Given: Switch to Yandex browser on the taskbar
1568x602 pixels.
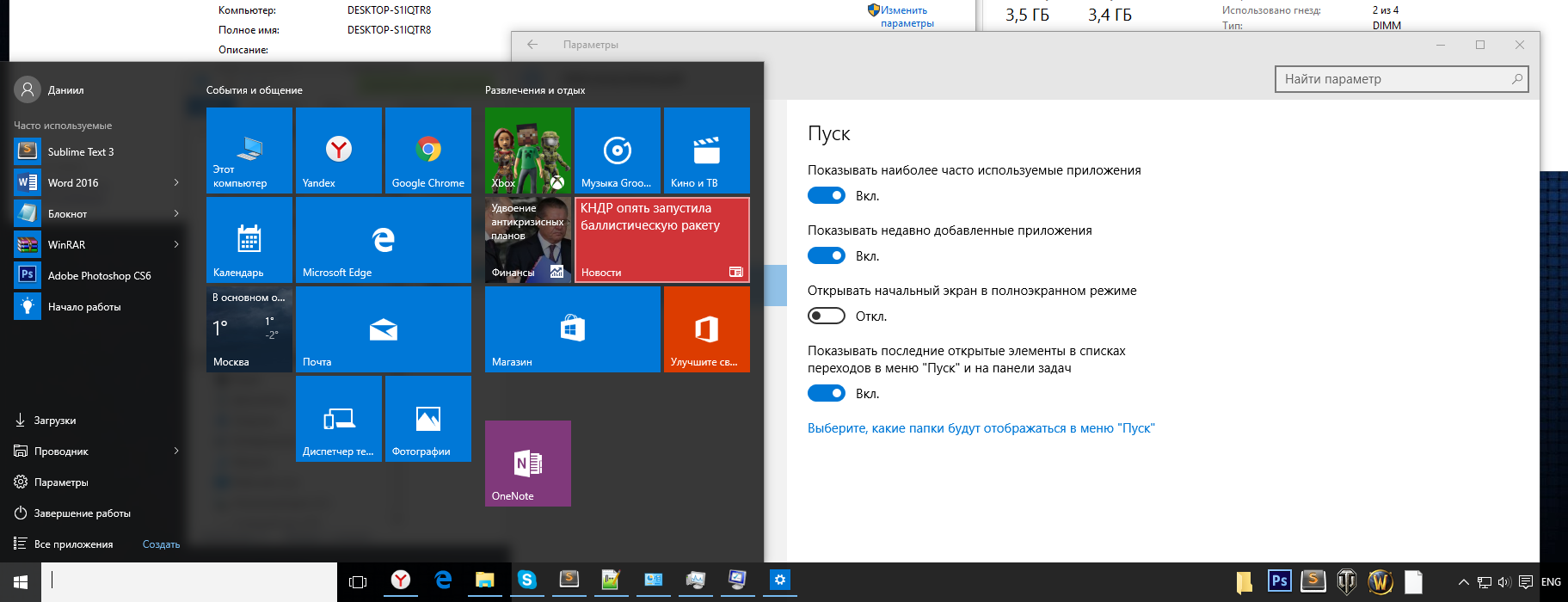Looking at the screenshot, I should (x=401, y=580).
